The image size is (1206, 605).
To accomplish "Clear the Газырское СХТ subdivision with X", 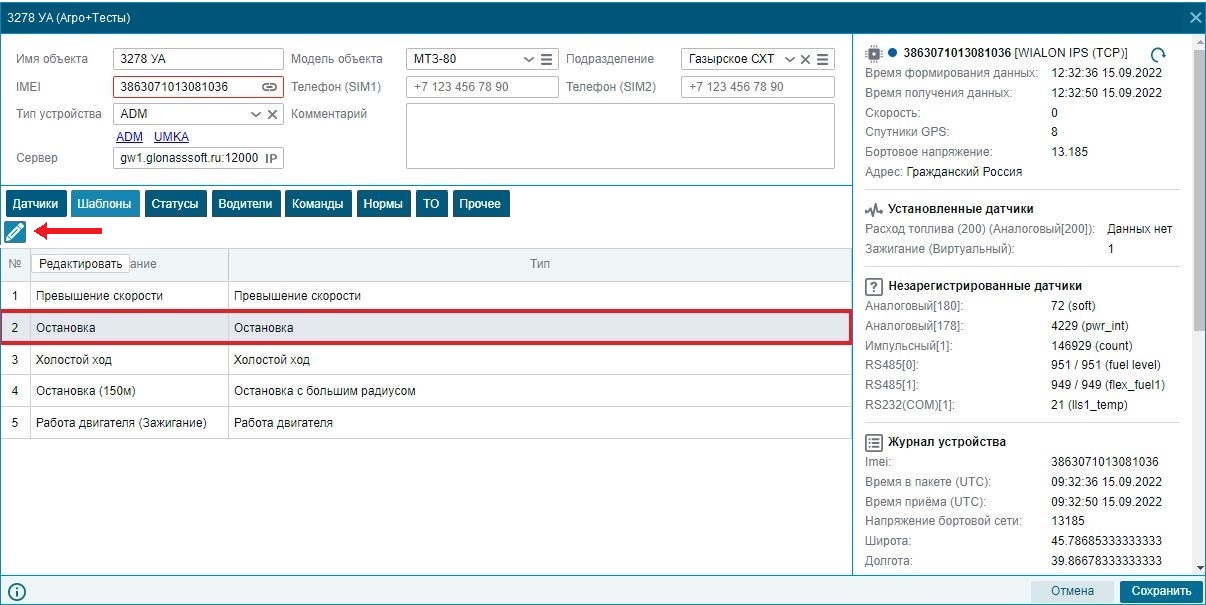I will 805,59.
